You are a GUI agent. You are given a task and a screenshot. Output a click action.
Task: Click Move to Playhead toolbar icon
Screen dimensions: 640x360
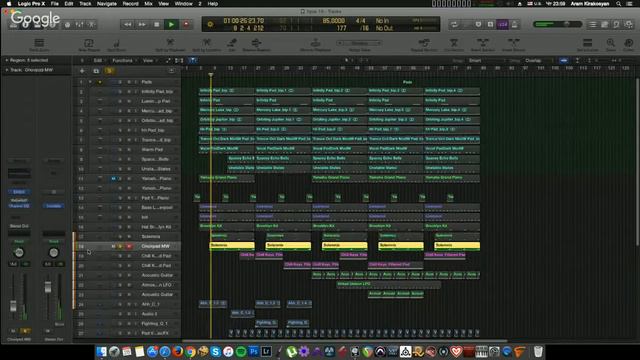tap(315, 44)
